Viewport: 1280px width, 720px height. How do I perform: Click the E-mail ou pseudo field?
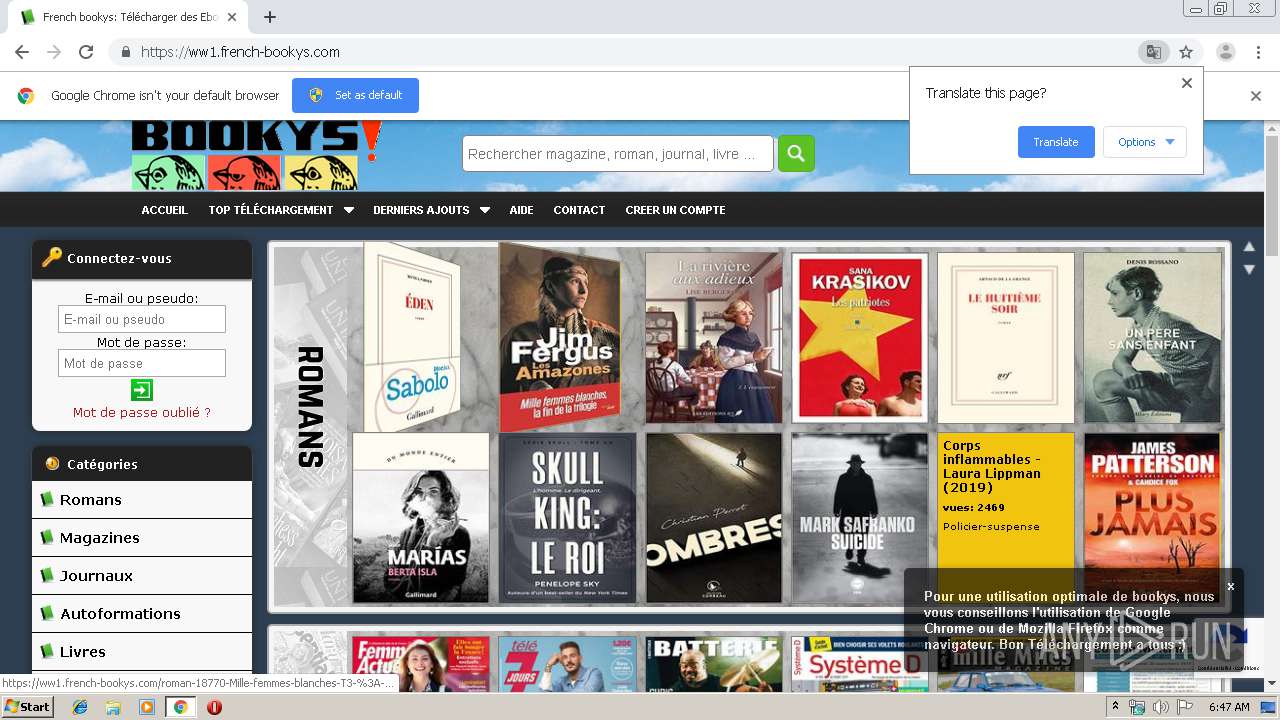142,319
